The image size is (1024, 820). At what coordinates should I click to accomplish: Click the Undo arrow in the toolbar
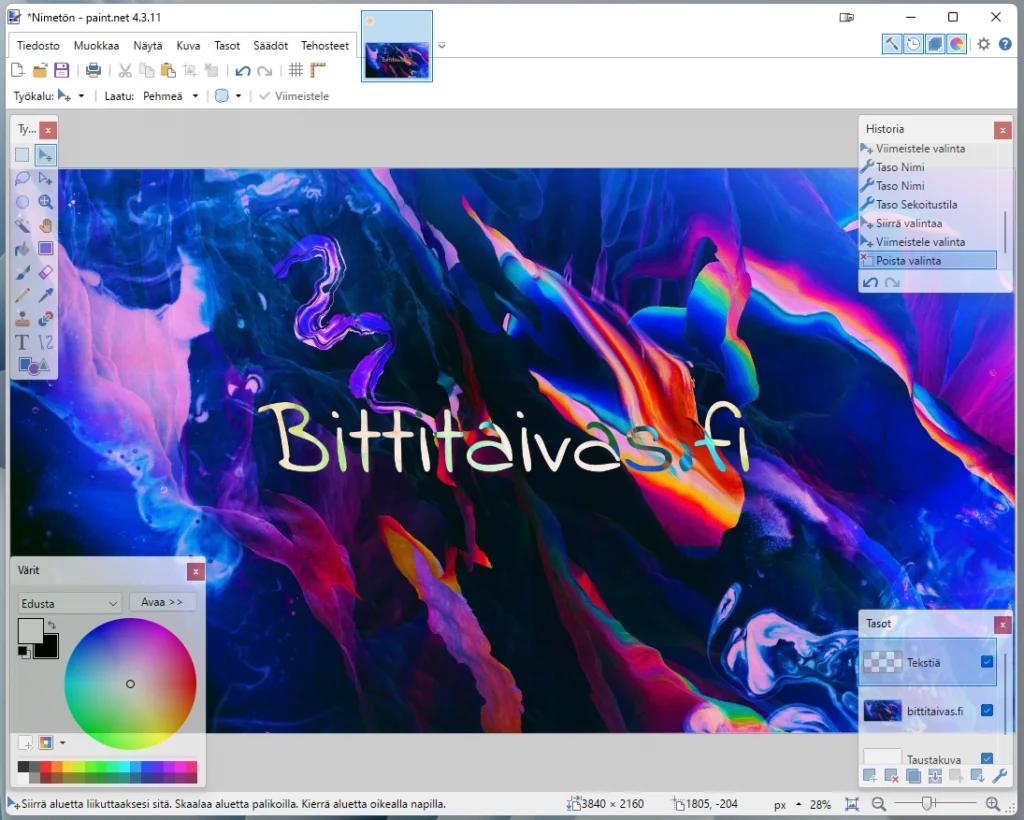click(x=243, y=71)
